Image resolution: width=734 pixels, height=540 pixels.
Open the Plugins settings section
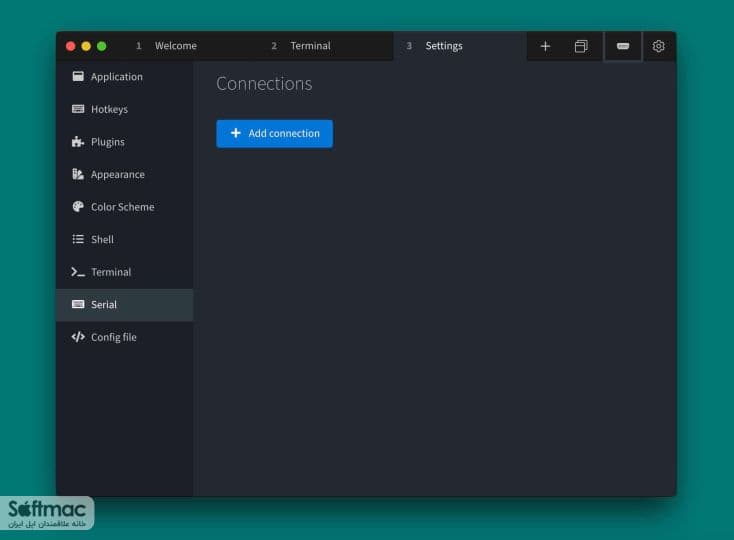tap(125, 142)
